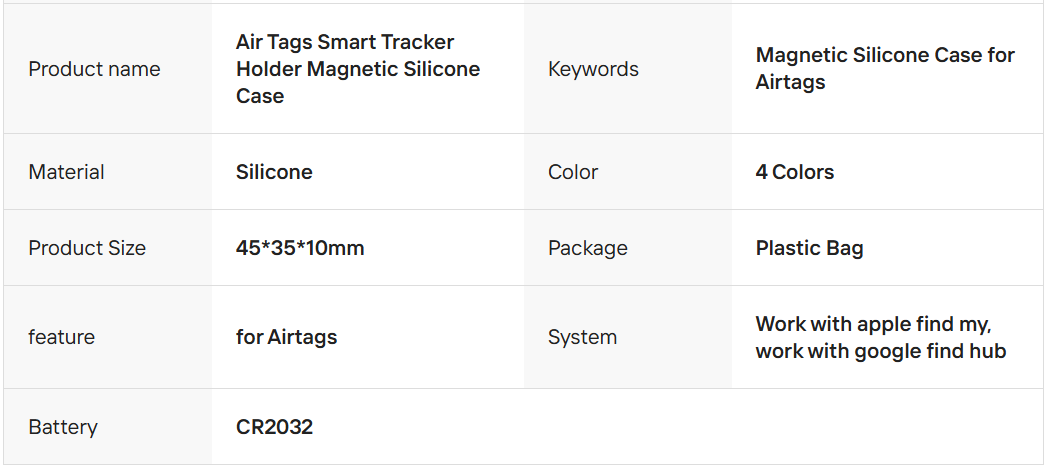This screenshot has width=1044, height=465.
Task: Click the 'Package' label cell
Action: [588, 248]
